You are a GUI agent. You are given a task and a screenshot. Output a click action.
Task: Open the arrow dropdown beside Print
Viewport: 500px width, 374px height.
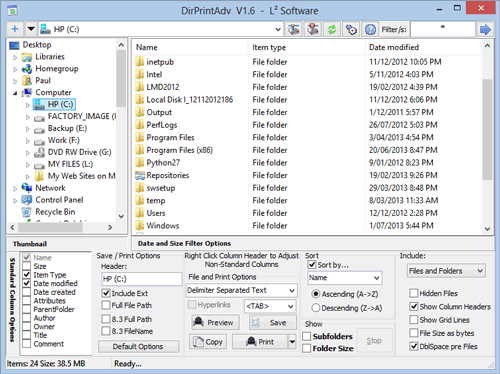292,342
